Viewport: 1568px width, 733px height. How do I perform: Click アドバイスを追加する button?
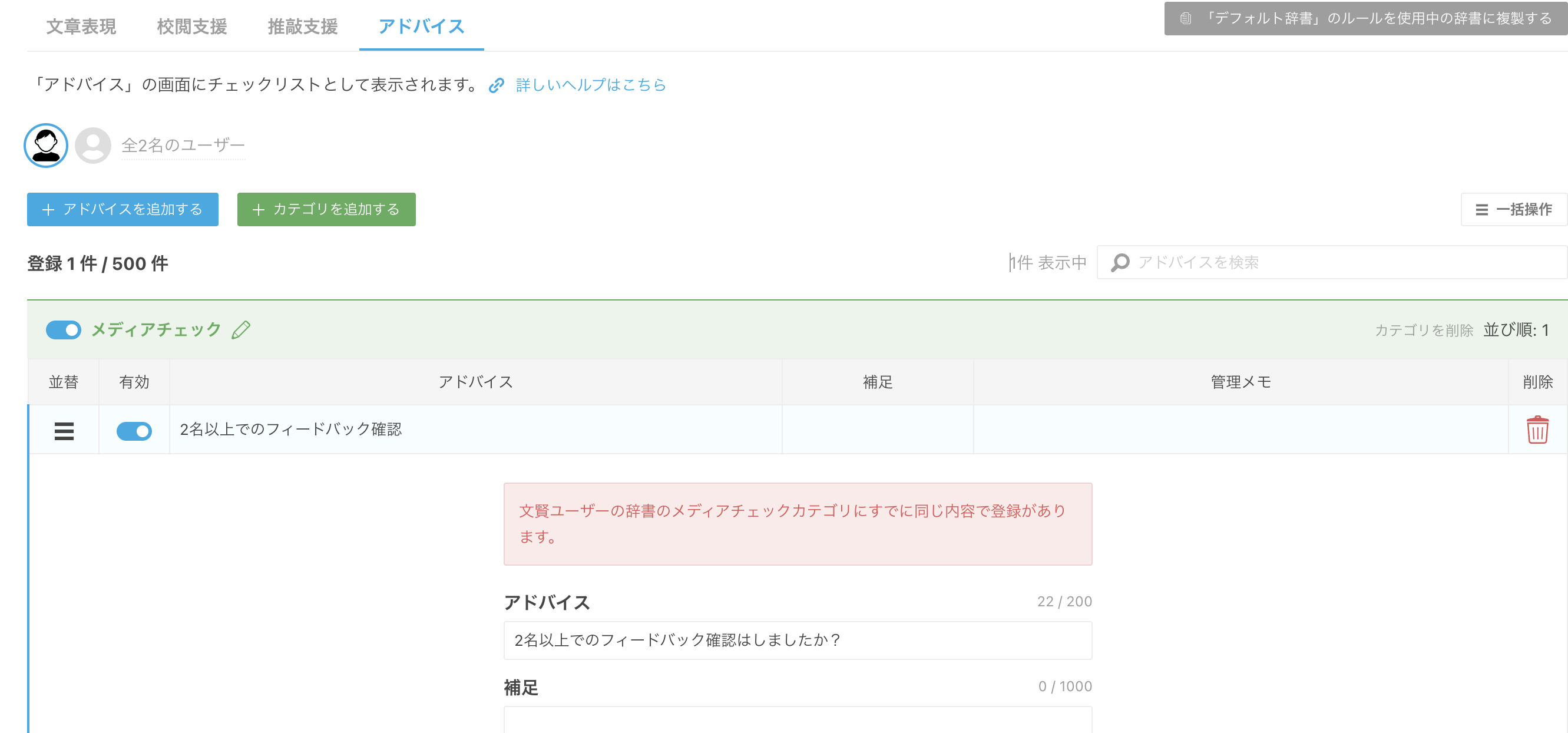pos(123,209)
